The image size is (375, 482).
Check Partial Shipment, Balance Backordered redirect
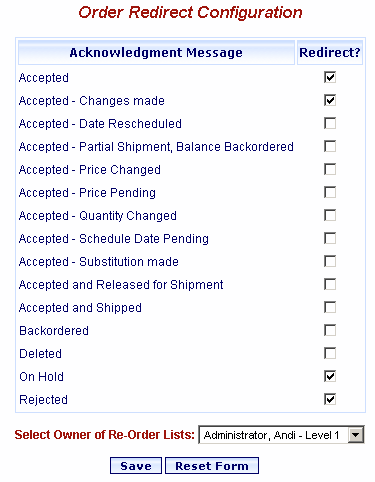pos(330,146)
